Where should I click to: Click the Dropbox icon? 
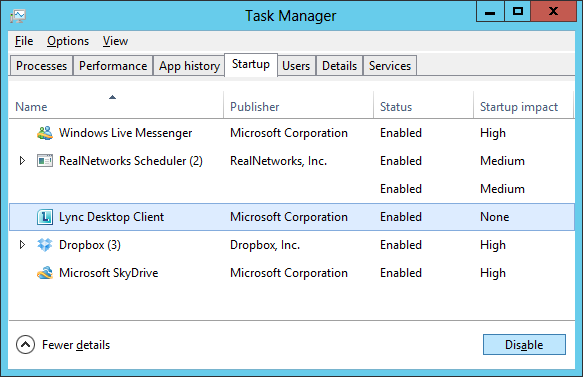(x=45, y=245)
